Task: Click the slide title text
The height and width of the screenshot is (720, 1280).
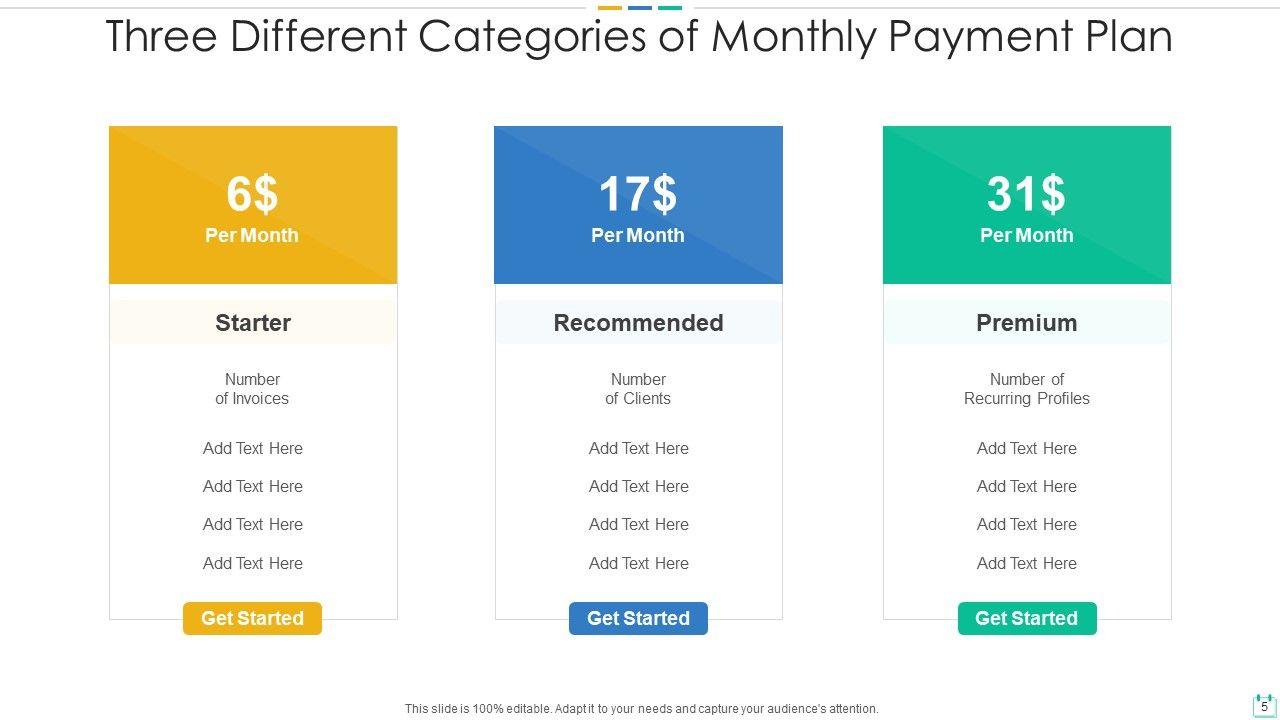Action: click(x=638, y=38)
